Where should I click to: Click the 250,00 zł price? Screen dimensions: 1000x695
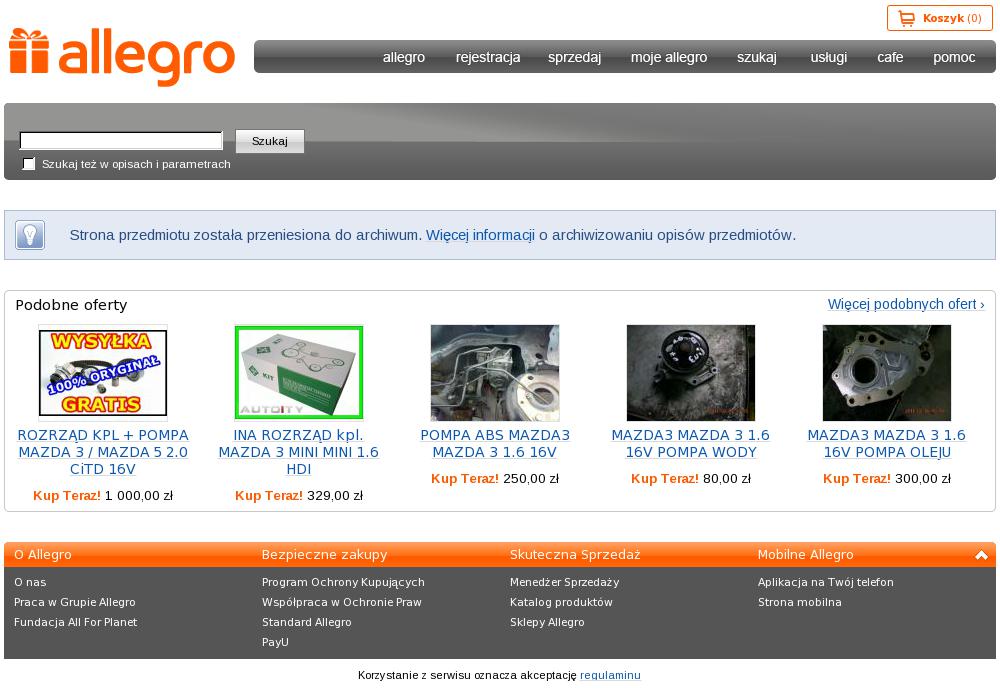[531, 479]
